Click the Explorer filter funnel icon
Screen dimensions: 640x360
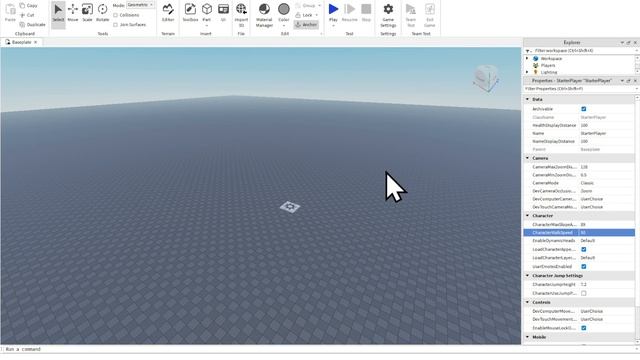pos(528,51)
